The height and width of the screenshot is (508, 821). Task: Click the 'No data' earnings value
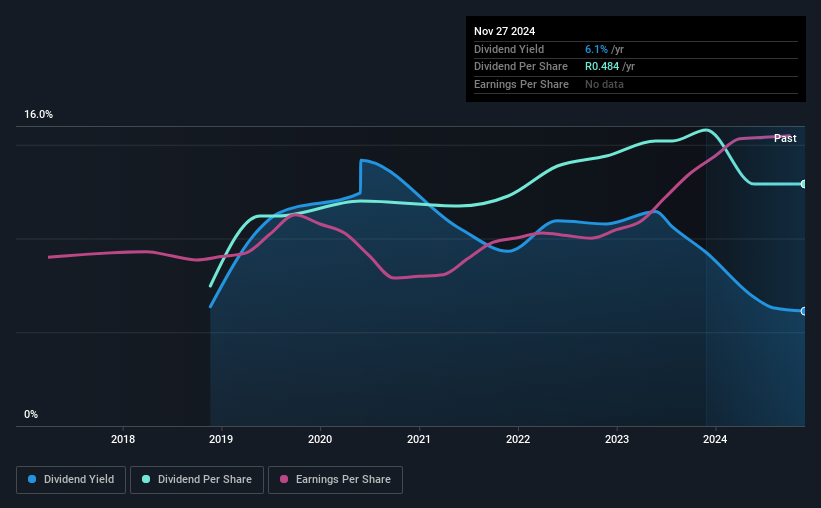(x=604, y=84)
